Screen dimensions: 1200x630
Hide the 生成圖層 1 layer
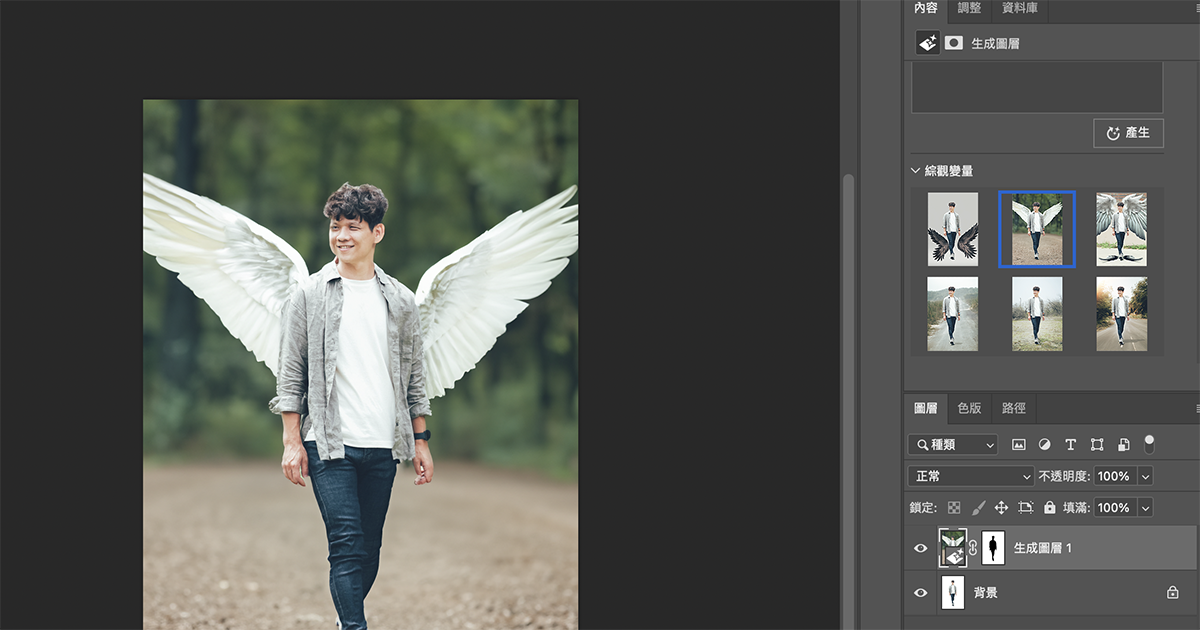920,548
